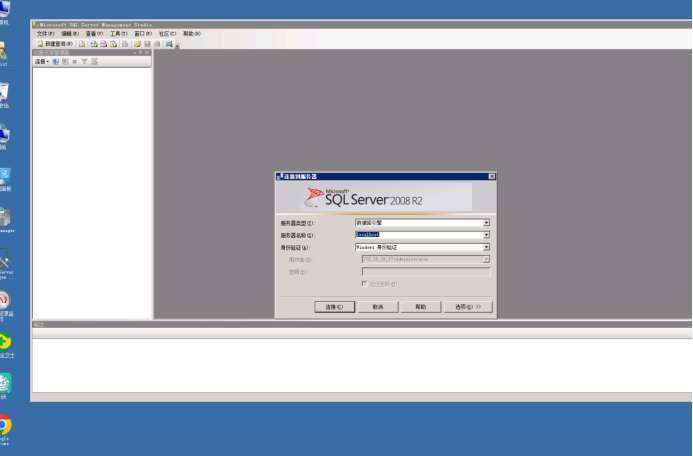Click the 新建查询(N) toolbar button
Image resolution: width=693 pixels, height=456 pixels.
click(x=55, y=44)
